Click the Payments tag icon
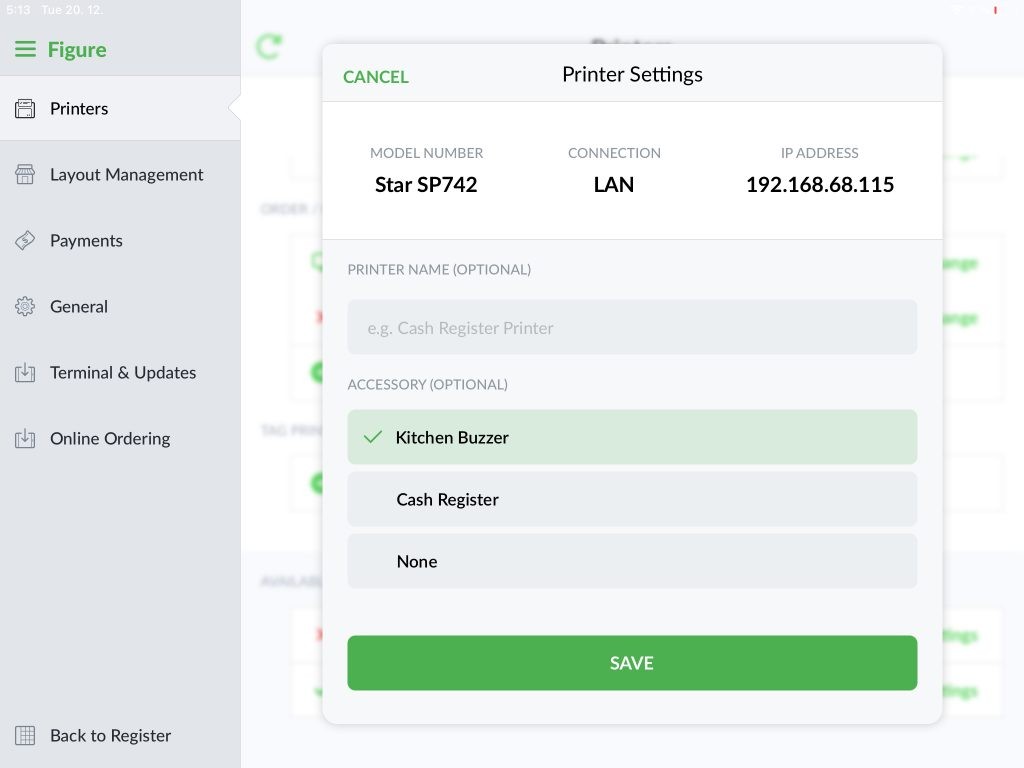The width and height of the screenshot is (1024, 768). (x=25, y=240)
